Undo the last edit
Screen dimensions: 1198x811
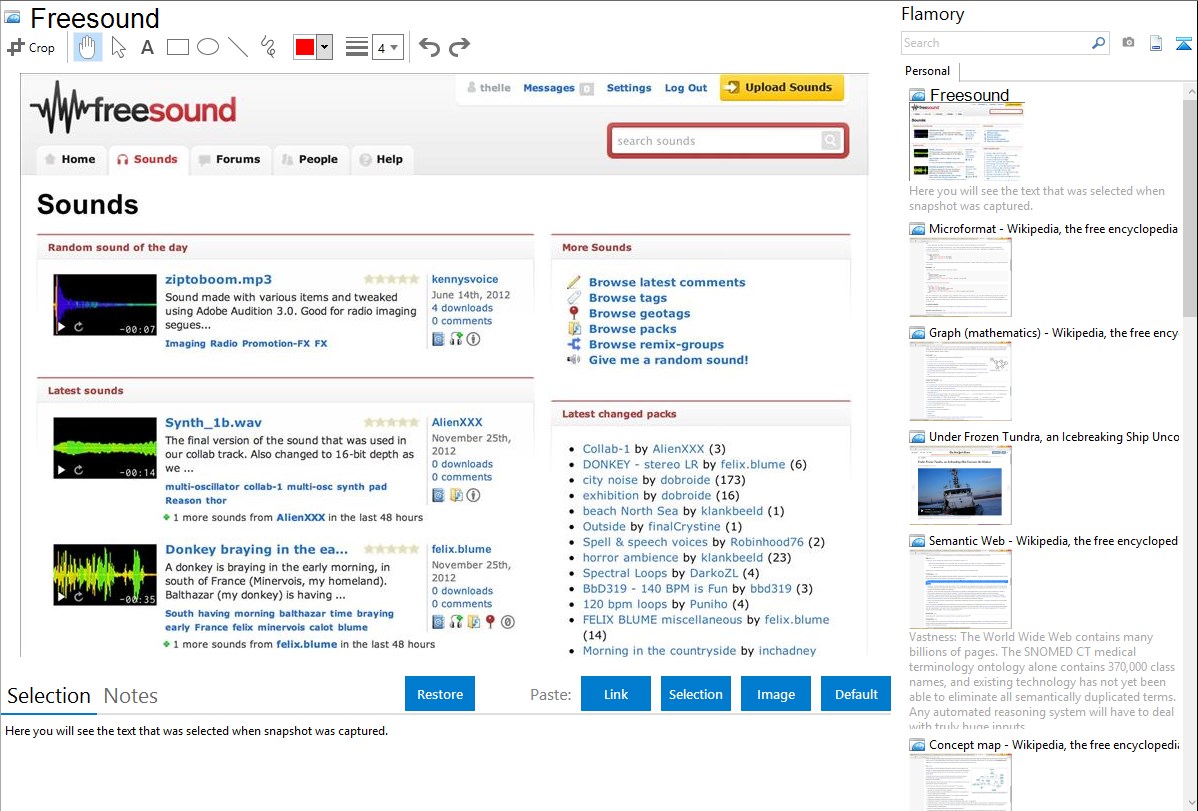(x=429, y=47)
